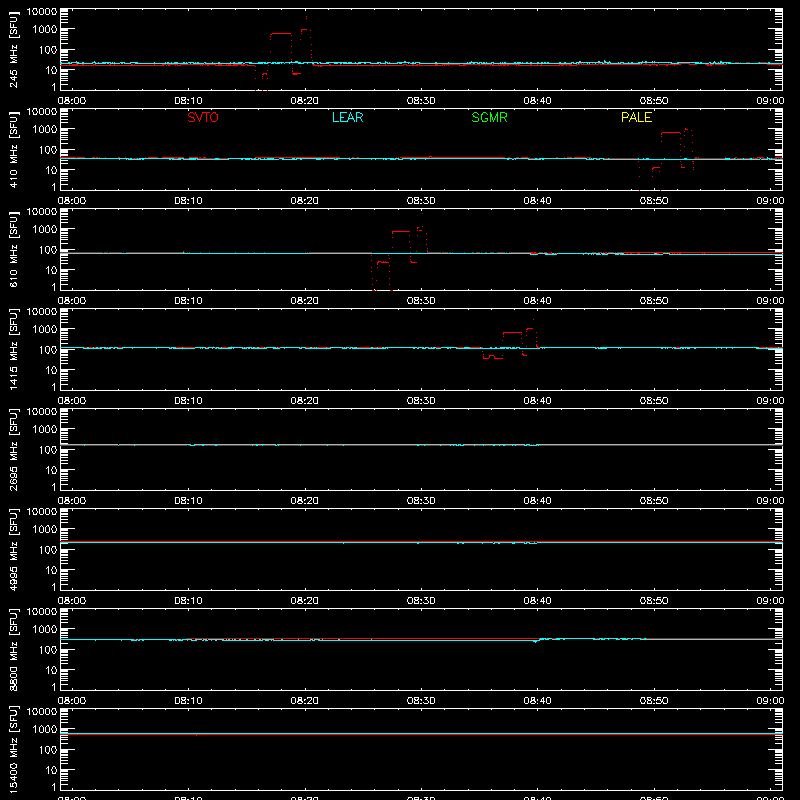This screenshot has width=800, height=800.
Task: Click the red burst plateau in the 1415 MHz plot
Action: (512, 333)
